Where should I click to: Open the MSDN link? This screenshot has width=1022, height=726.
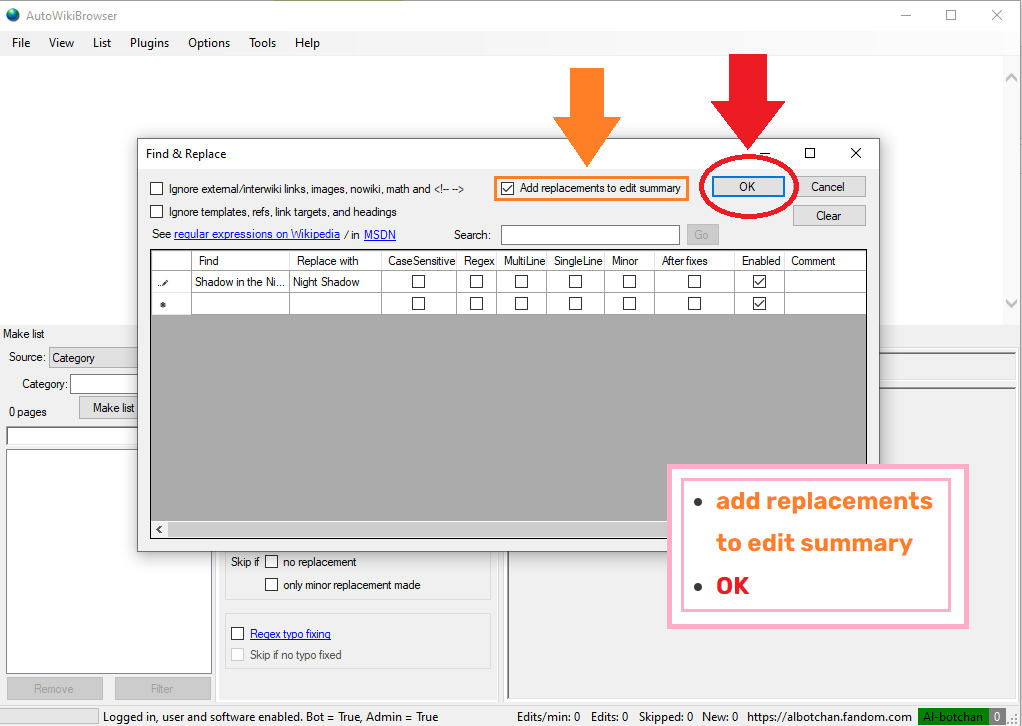click(379, 235)
